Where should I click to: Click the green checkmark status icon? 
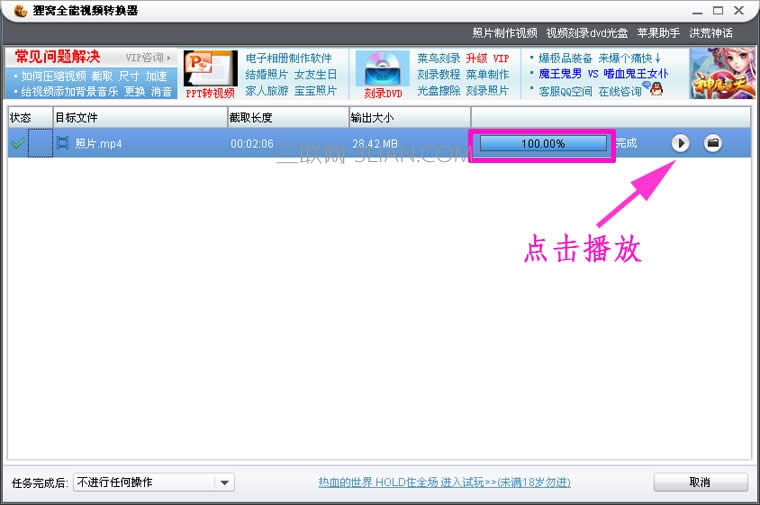click(x=17, y=144)
